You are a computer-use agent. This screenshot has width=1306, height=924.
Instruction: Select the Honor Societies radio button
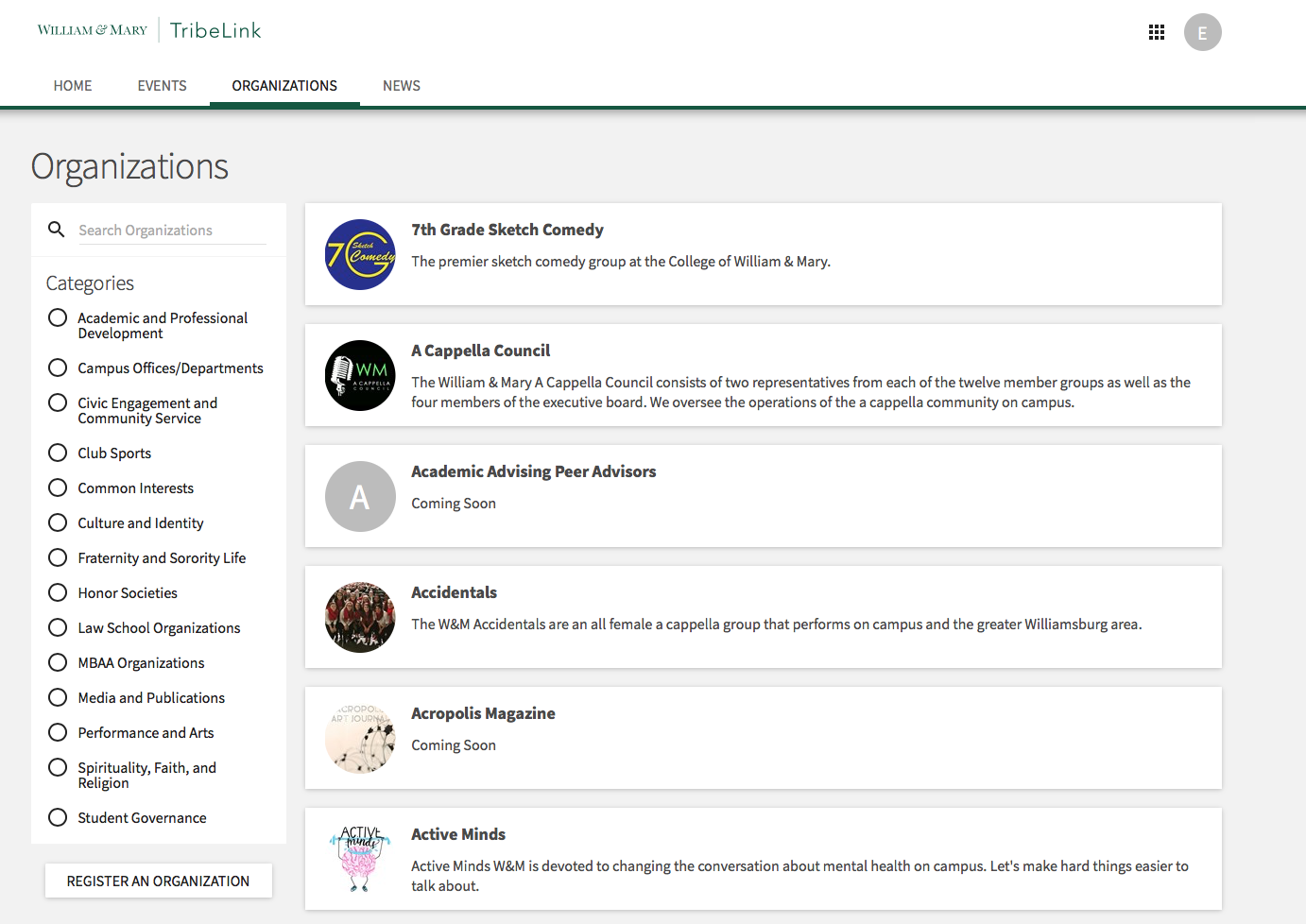click(x=58, y=592)
